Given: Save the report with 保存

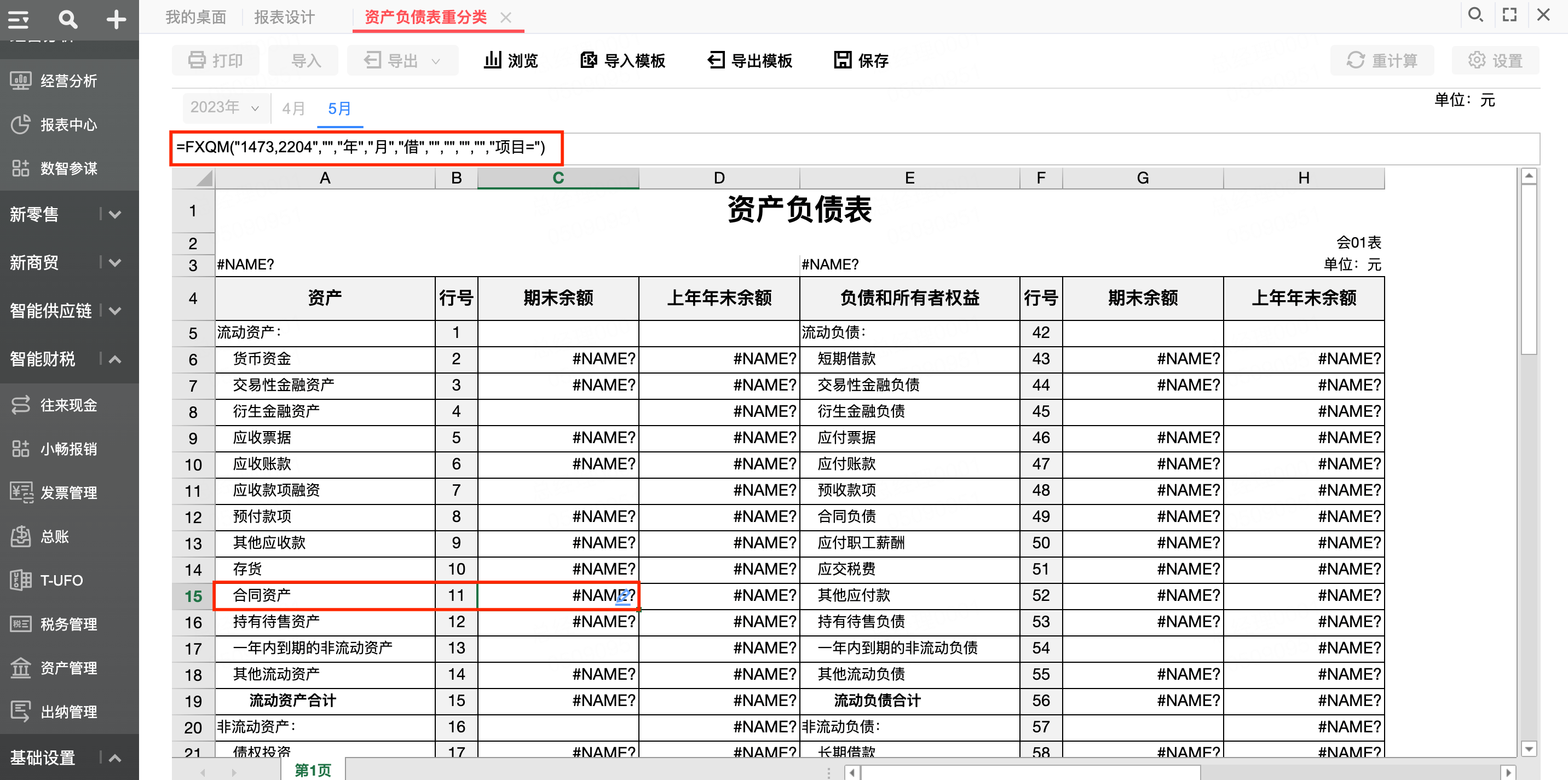Looking at the screenshot, I should point(861,60).
